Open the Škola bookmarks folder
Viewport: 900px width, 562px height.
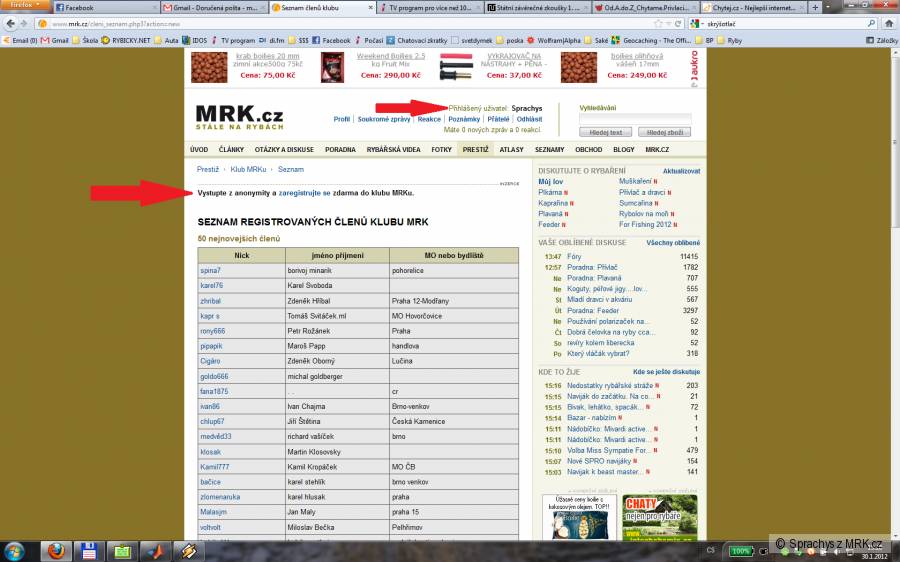point(85,40)
